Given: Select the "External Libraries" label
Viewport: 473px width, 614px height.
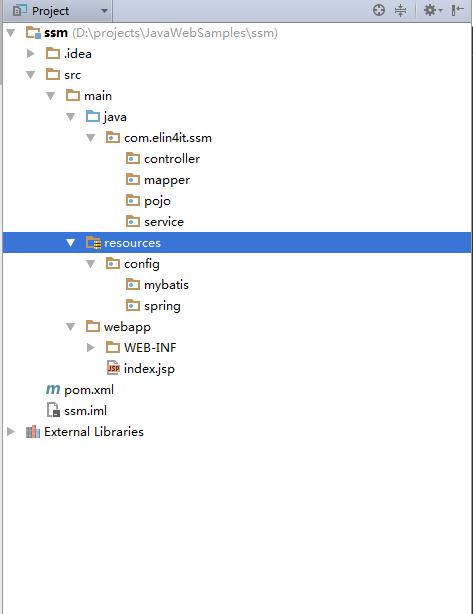Looking at the screenshot, I should pos(94,432).
